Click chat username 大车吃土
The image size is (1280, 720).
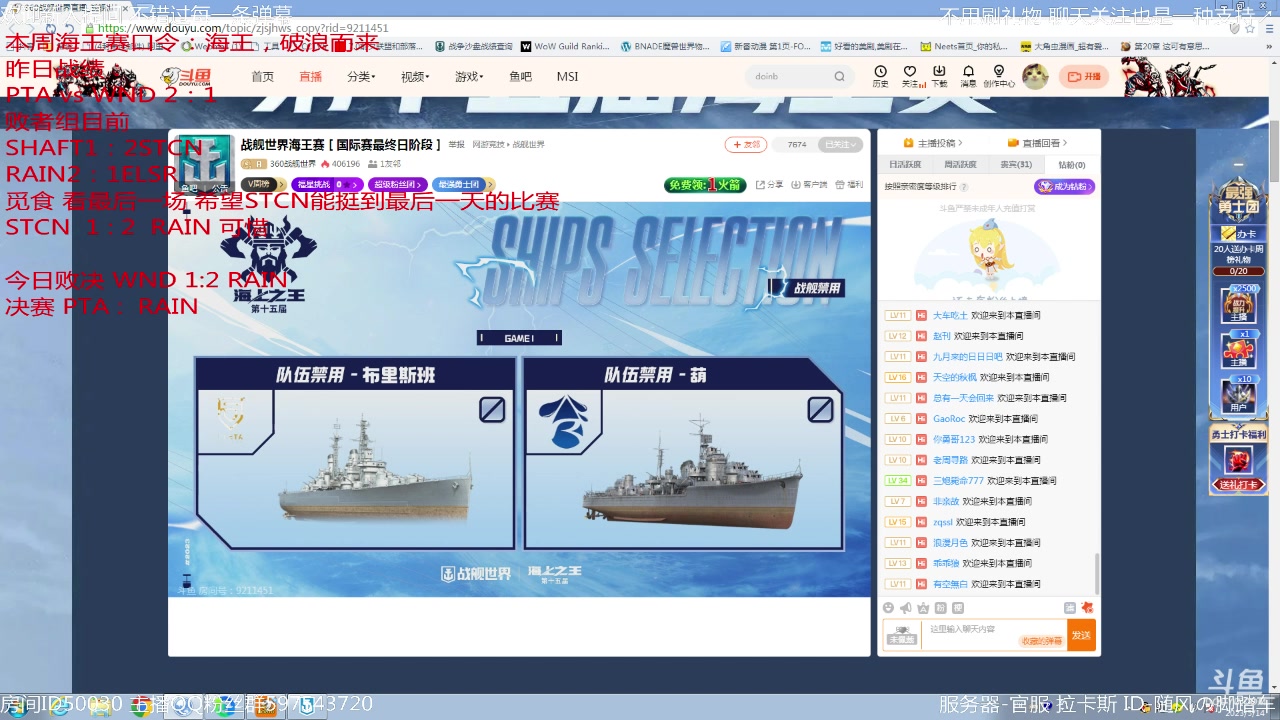tap(950, 315)
